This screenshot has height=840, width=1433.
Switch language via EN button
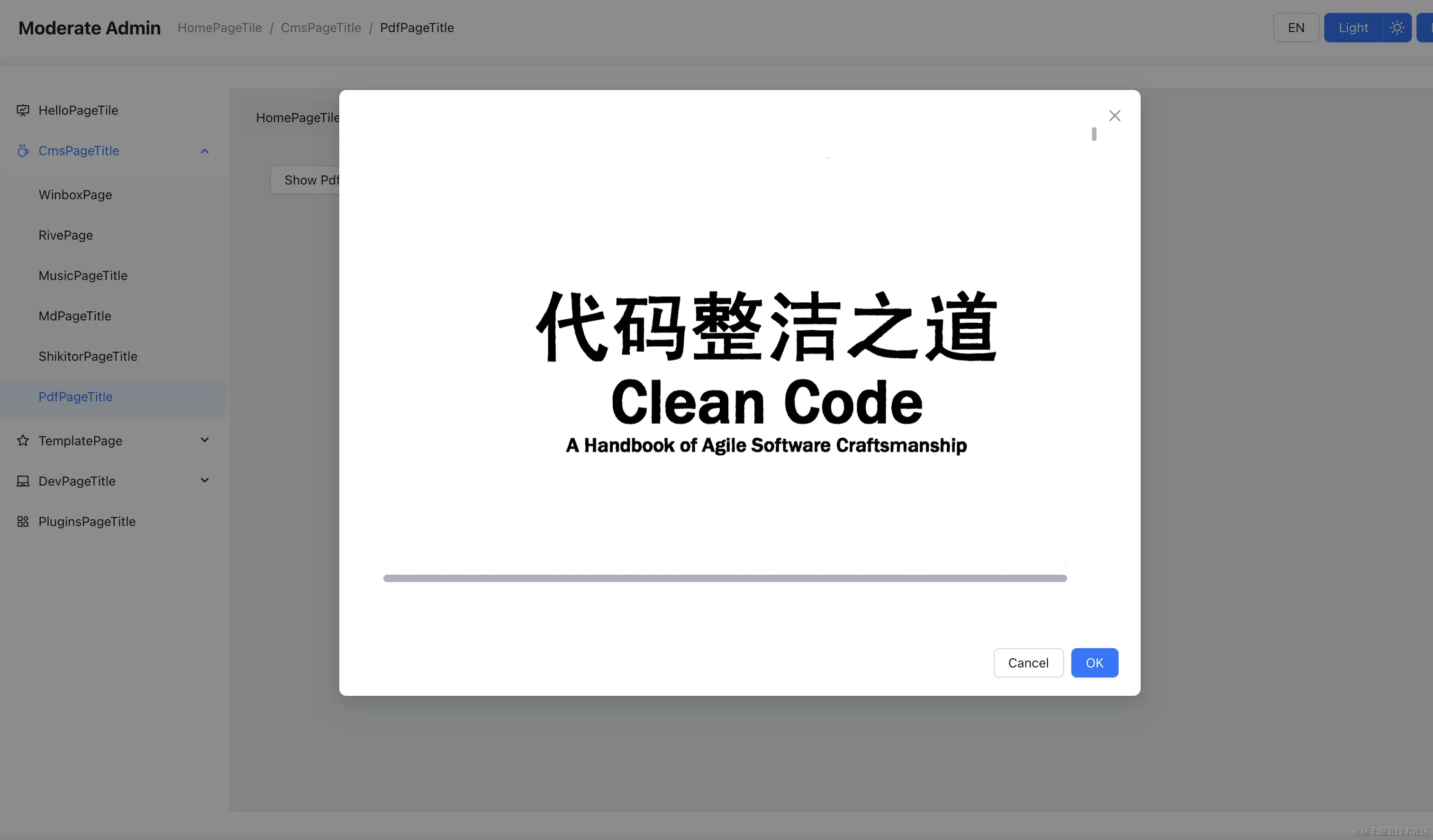click(1296, 27)
